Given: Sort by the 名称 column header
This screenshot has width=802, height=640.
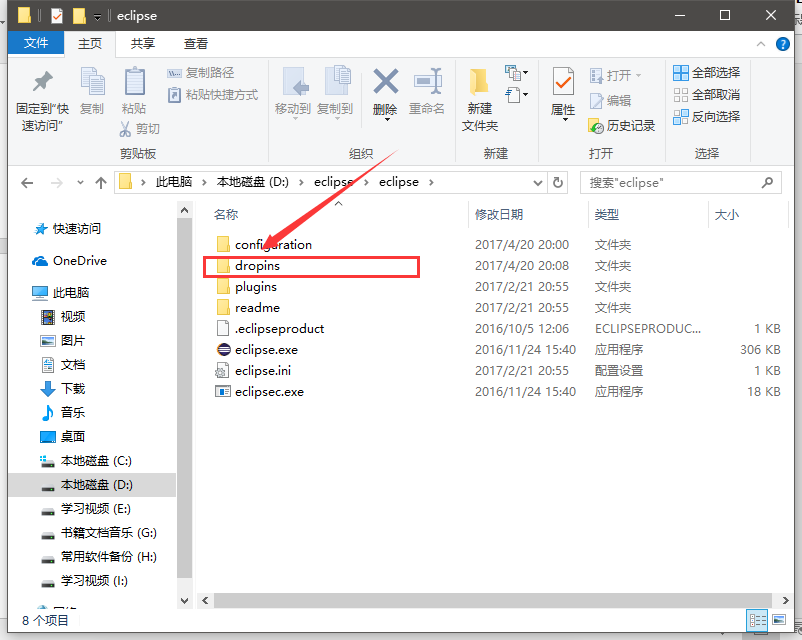Looking at the screenshot, I should tap(226, 215).
